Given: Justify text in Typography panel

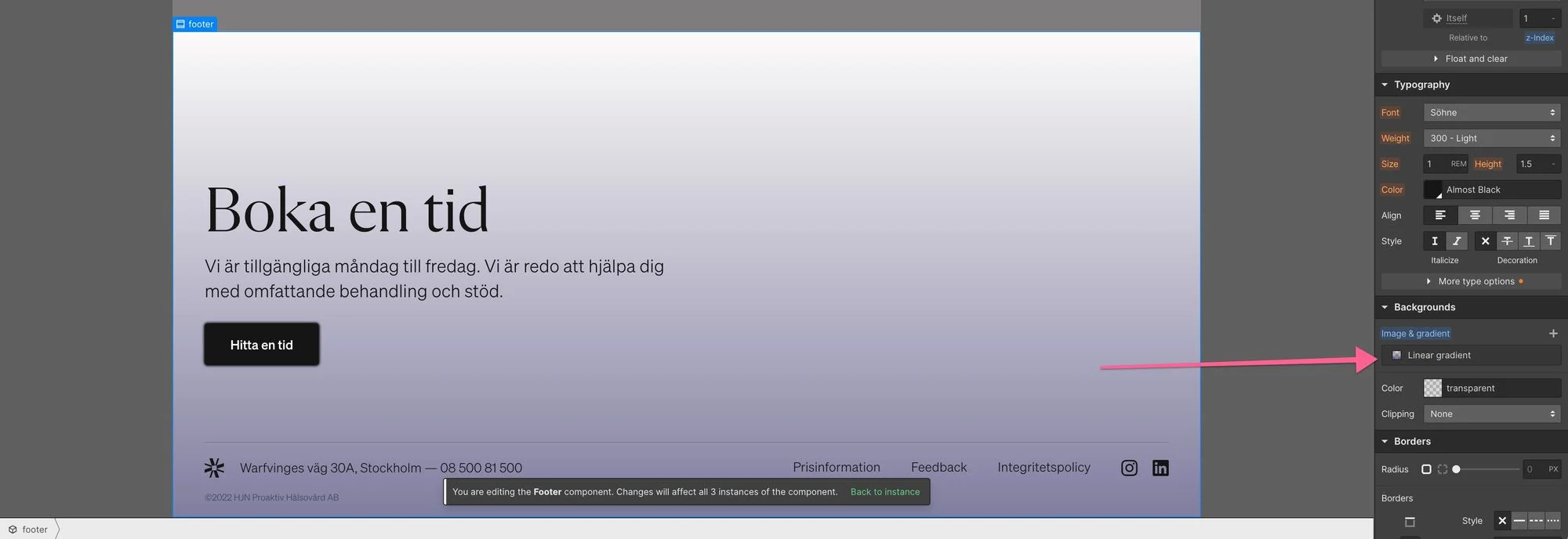Looking at the screenshot, I should [1544, 215].
